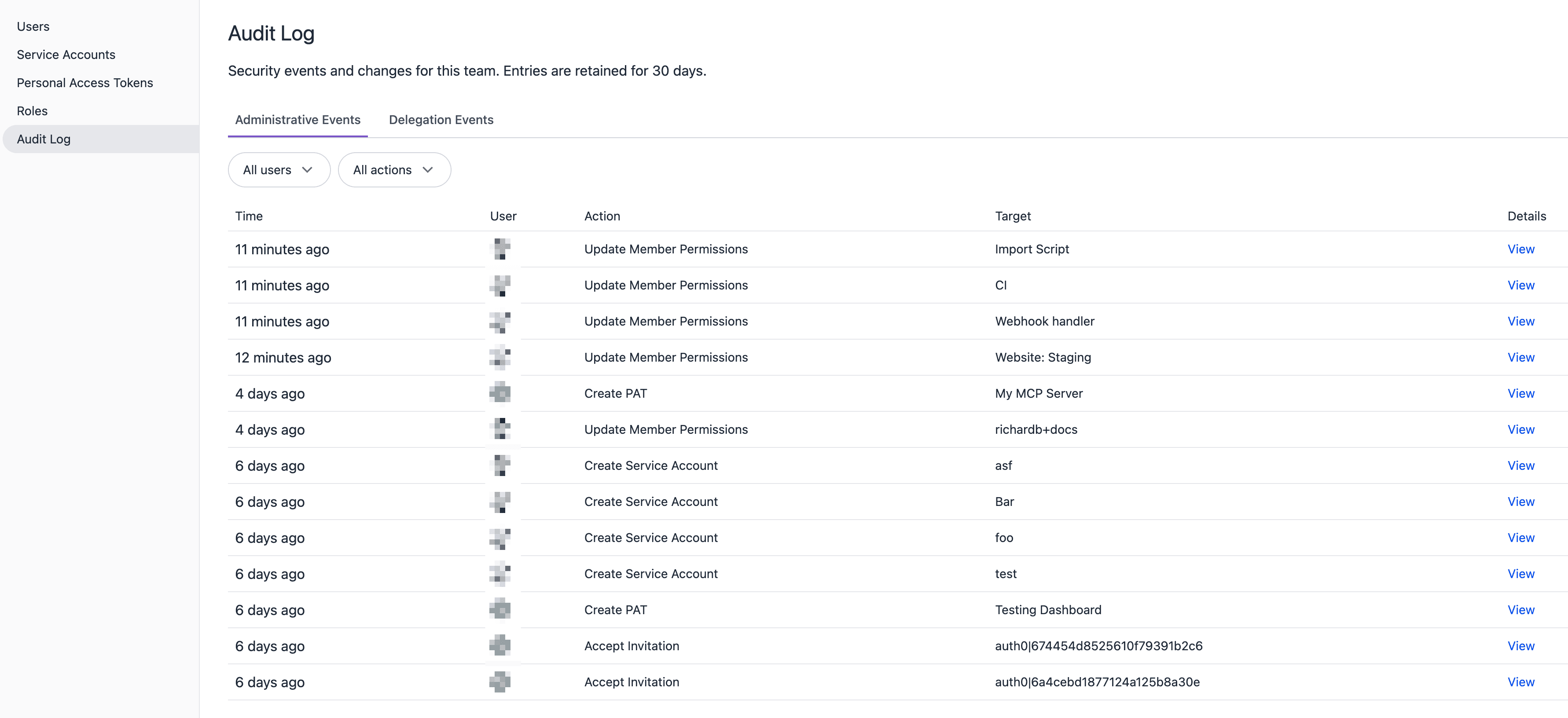View details for Import Script event
This screenshot has height=718, width=1568.
(x=1520, y=249)
